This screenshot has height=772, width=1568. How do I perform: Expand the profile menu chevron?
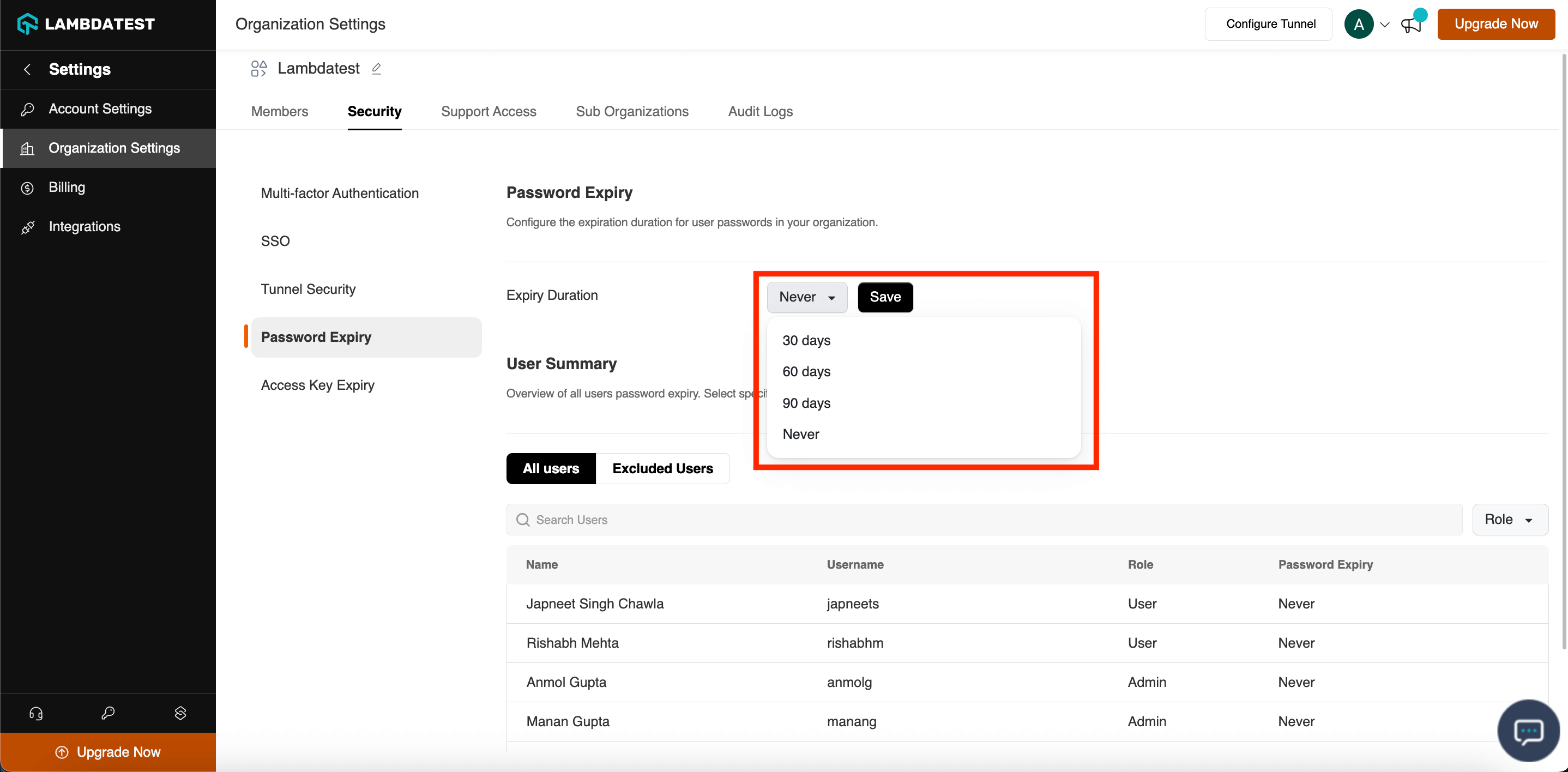tap(1385, 25)
